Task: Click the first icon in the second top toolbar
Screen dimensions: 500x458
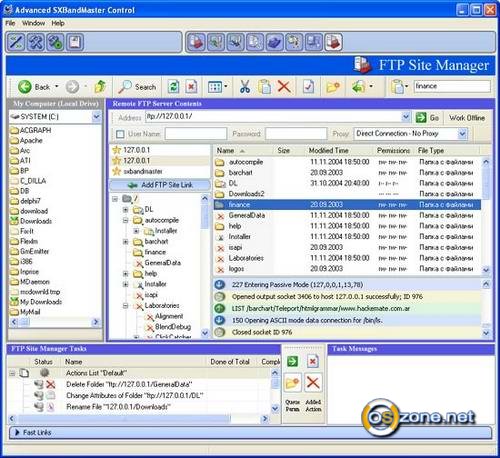Action: tap(196, 42)
